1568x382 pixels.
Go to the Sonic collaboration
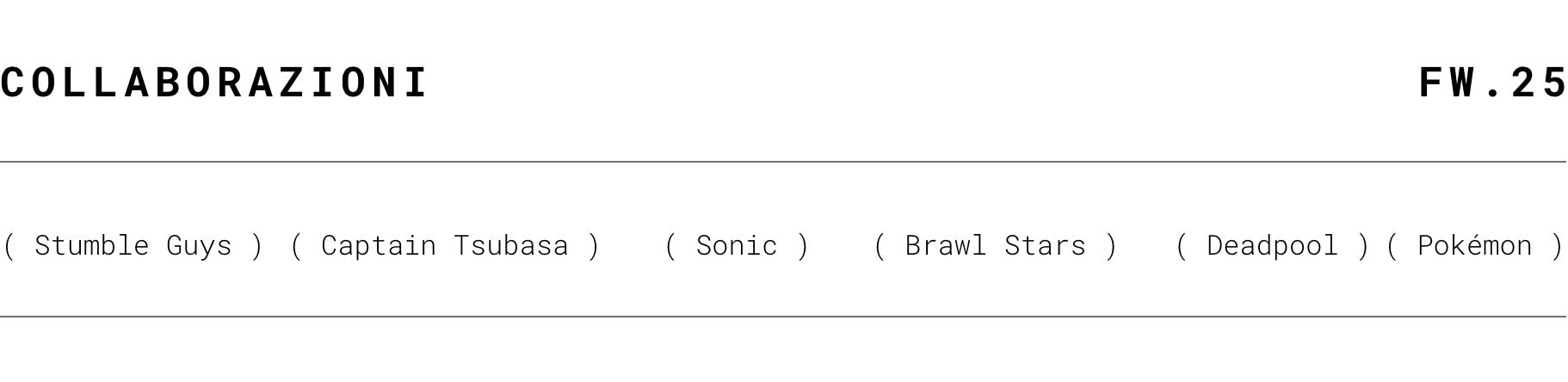[x=737, y=246]
